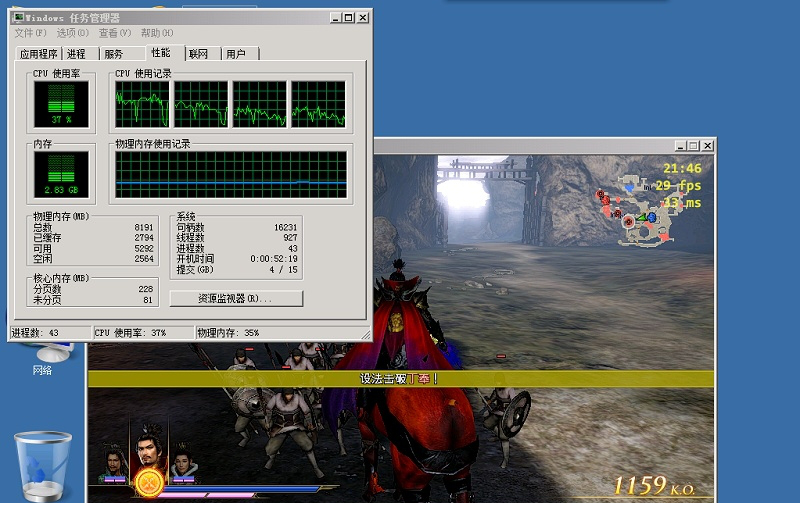The height and width of the screenshot is (523, 800).
Task: Click the second CPU core history graph
Action: (201, 104)
